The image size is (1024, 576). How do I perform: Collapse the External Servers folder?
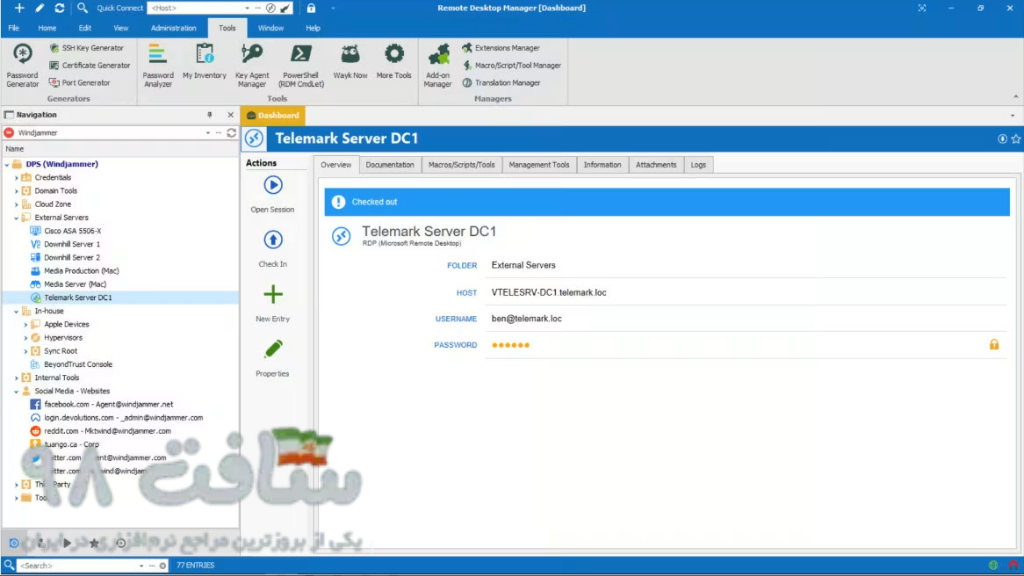(16, 217)
